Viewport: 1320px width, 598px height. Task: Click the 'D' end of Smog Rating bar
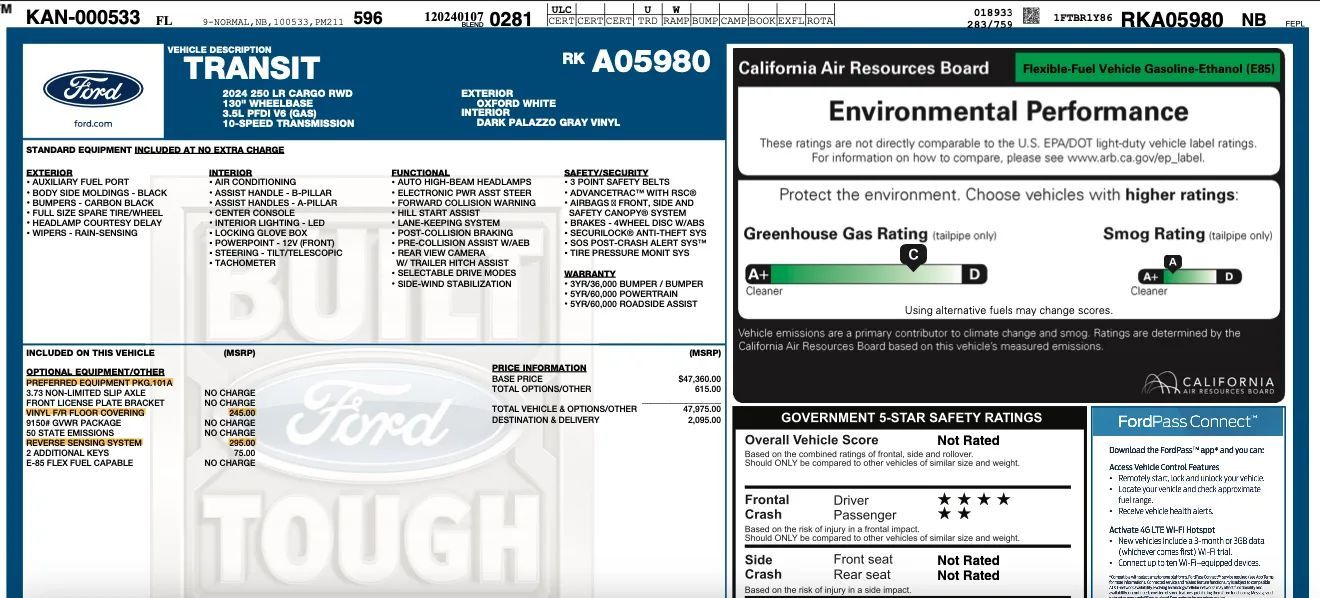coord(1229,277)
